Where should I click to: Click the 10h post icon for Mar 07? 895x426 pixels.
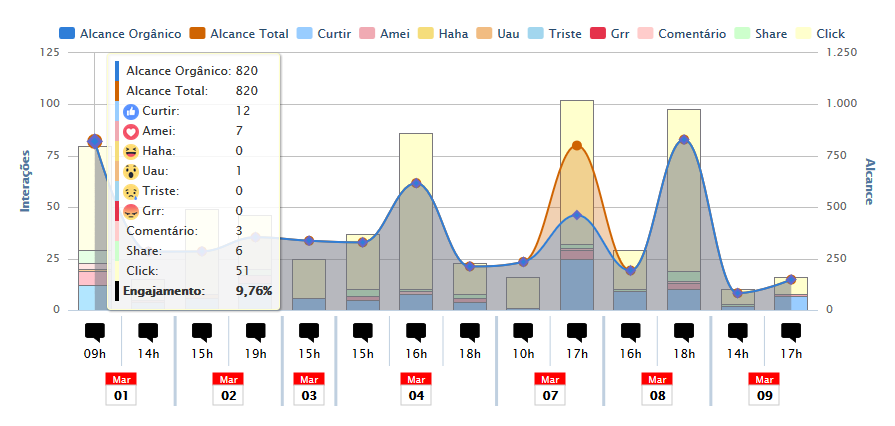coord(523,332)
